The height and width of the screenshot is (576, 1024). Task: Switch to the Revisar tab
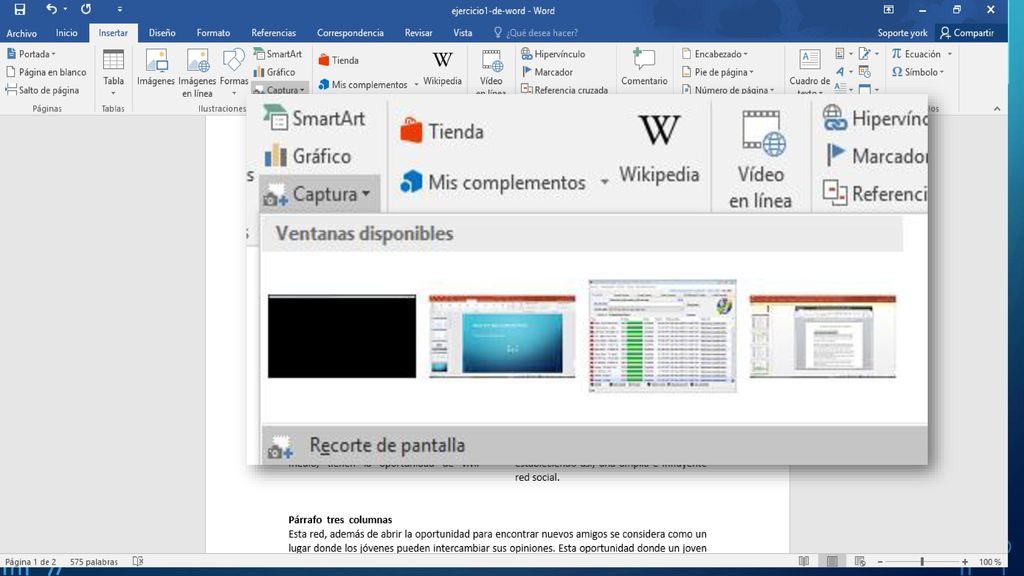pos(418,33)
